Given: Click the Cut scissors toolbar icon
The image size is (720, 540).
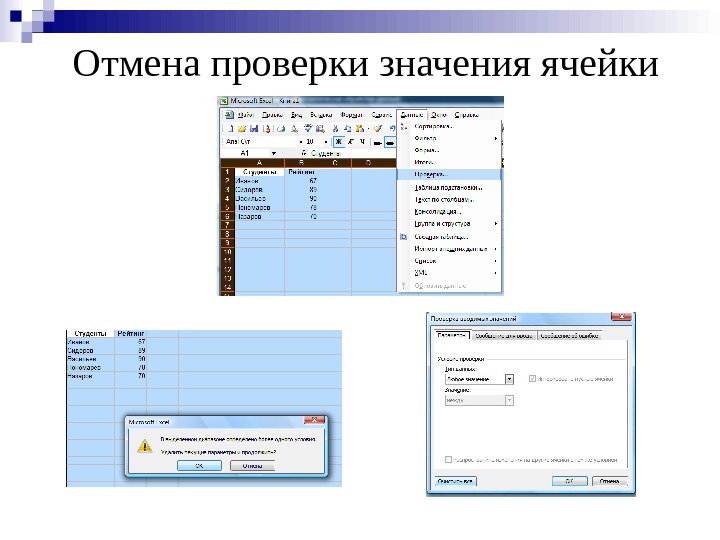Looking at the screenshot, I should pos(336,129).
